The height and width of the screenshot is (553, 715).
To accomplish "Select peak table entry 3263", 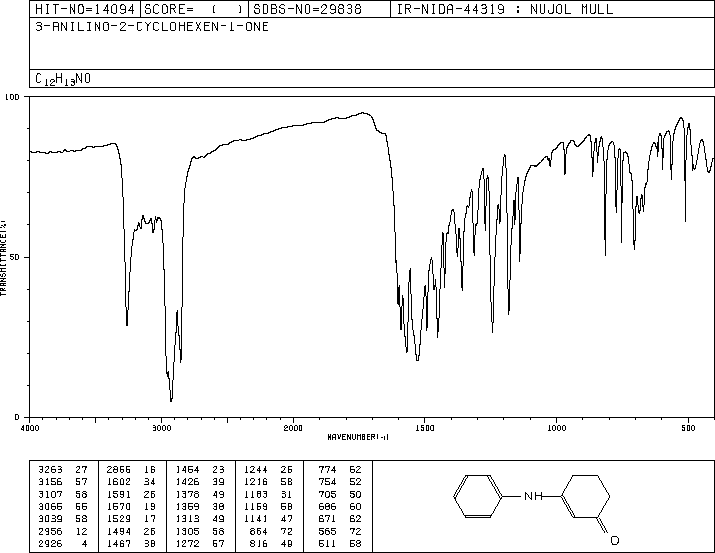I will [50, 470].
